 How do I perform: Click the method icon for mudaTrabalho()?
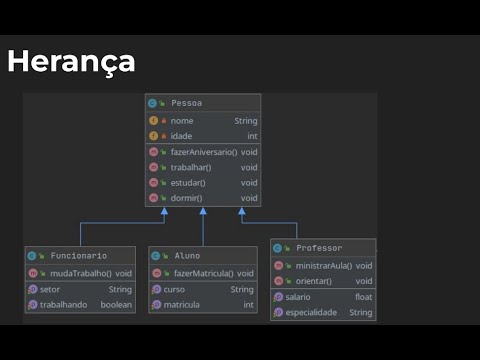(x=33, y=273)
